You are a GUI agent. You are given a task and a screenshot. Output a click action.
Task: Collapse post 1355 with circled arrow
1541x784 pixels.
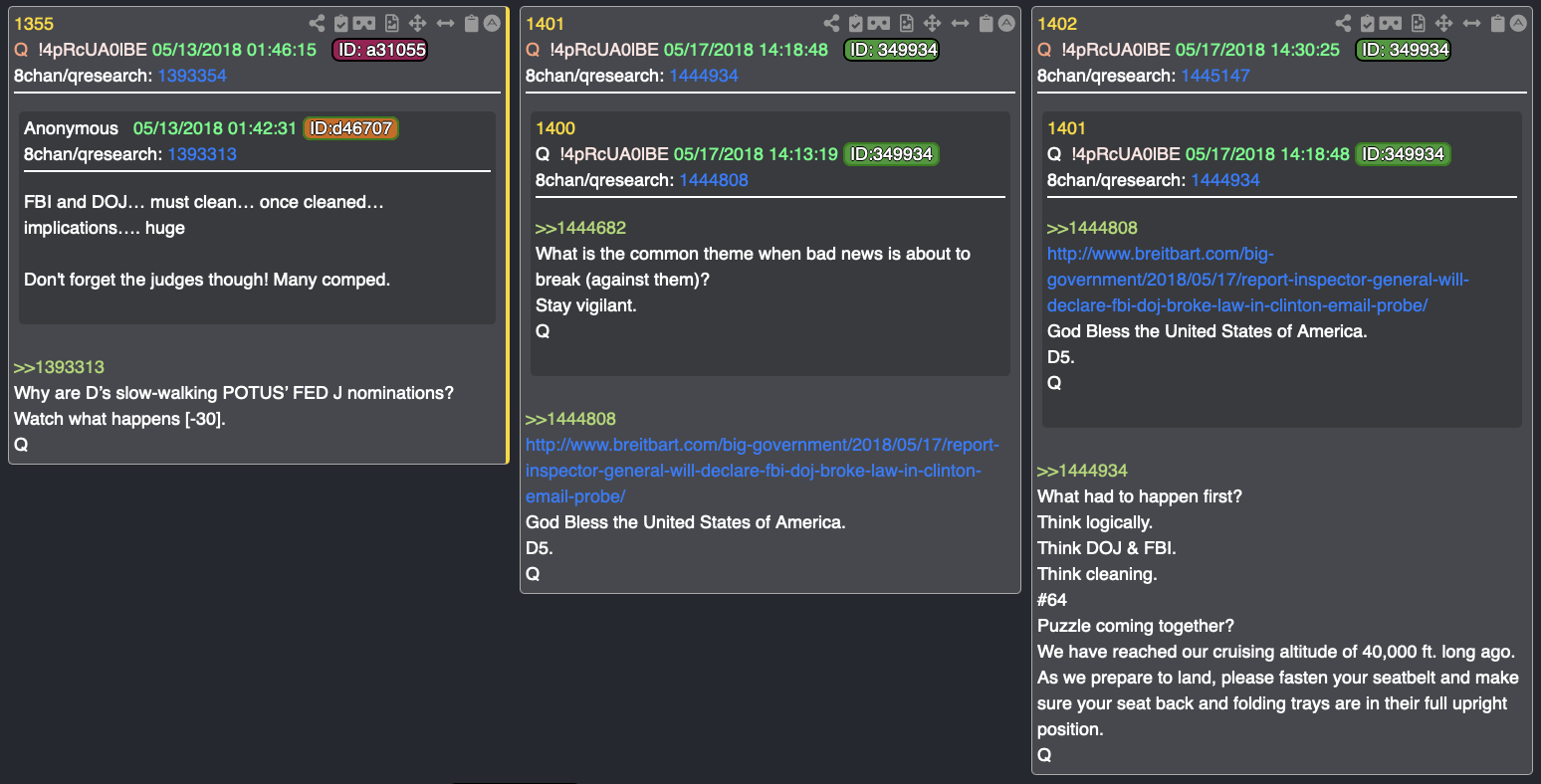pyautogui.click(x=492, y=23)
